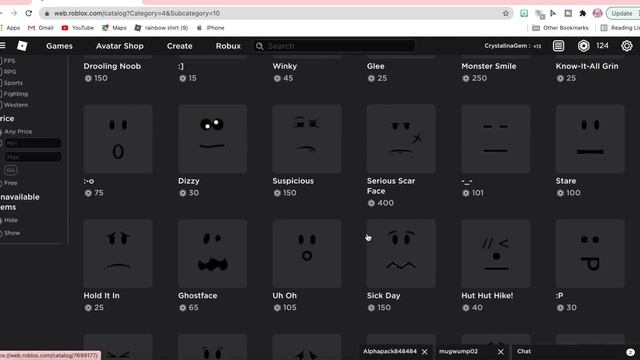Open the Drooling Noob item link
The image size is (640, 360).
112,66
